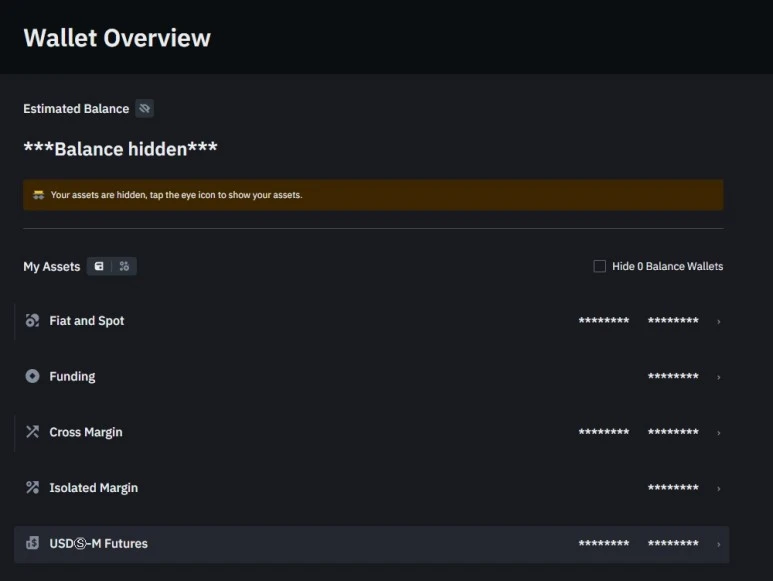The image size is (773, 581).
Task: Click the hidden assets warning banner text
Action: click(176, 195)
